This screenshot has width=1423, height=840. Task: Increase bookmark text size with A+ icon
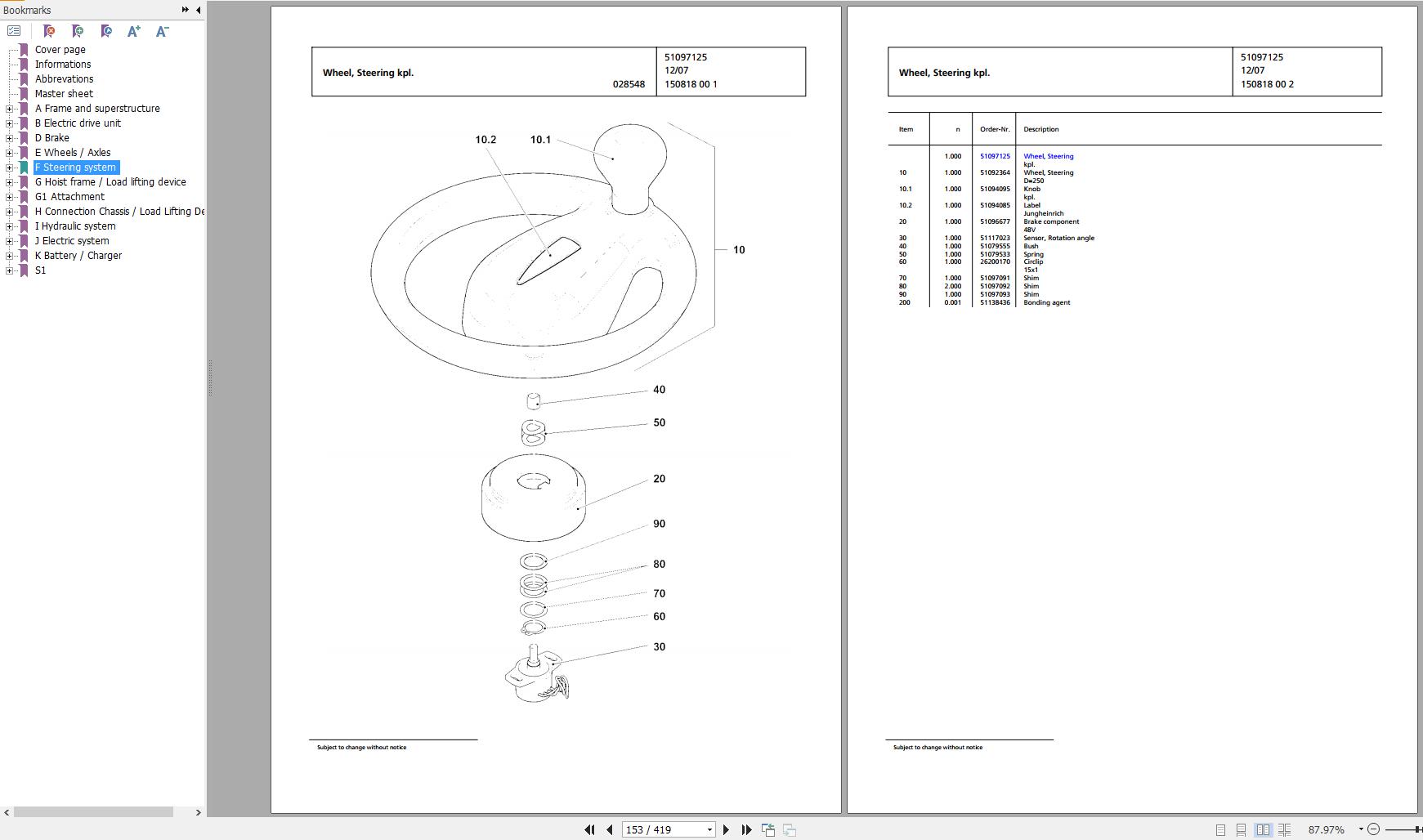134,31
